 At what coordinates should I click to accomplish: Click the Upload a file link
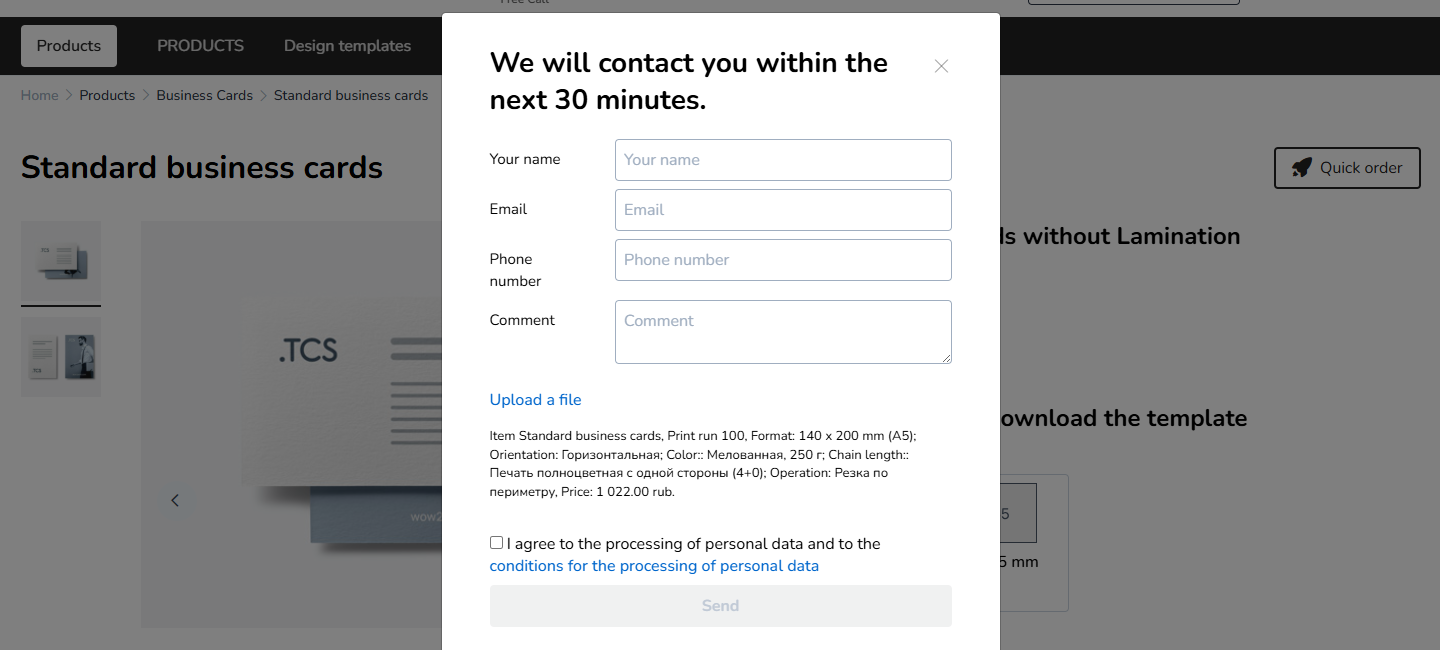(535, 400)
